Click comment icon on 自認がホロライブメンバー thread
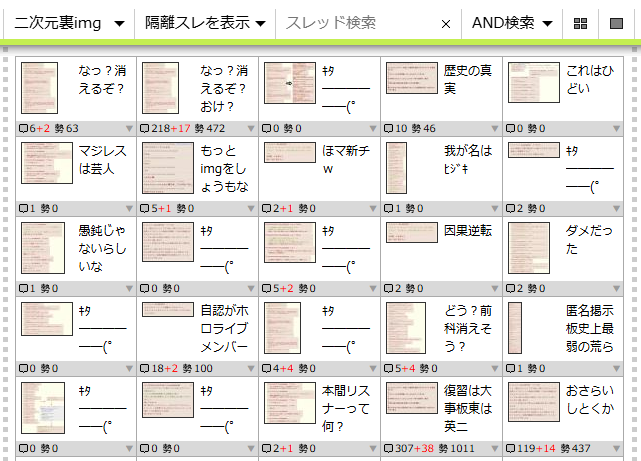The width and height of the screenshot is (641, 461). coord(145,369)
